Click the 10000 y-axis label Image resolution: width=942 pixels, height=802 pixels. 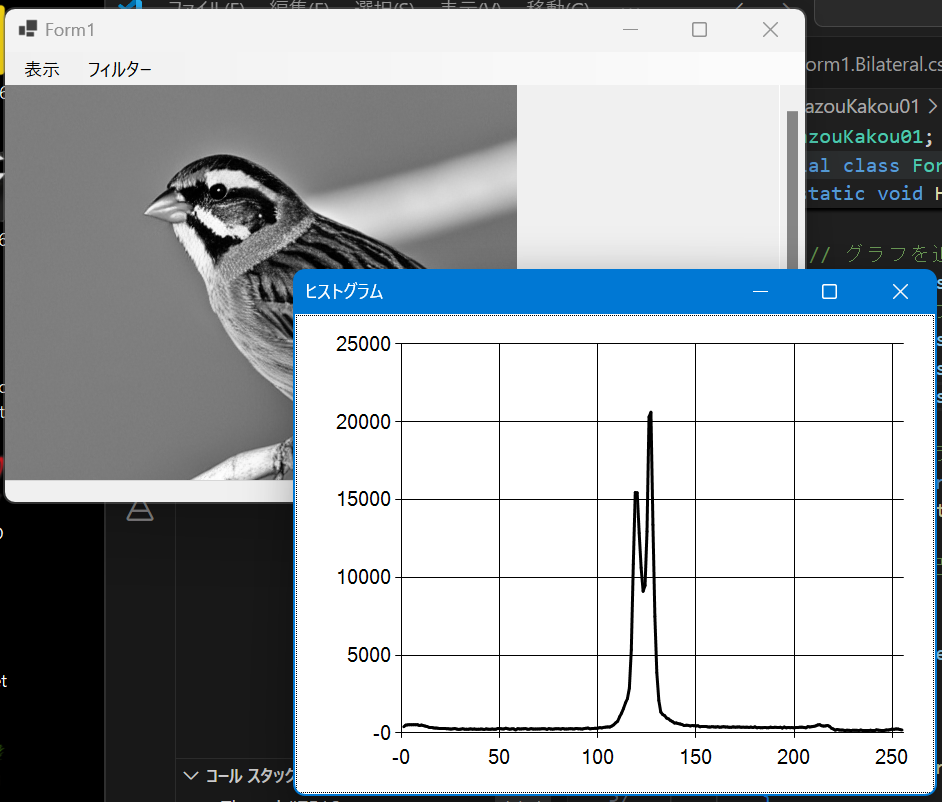363,577
